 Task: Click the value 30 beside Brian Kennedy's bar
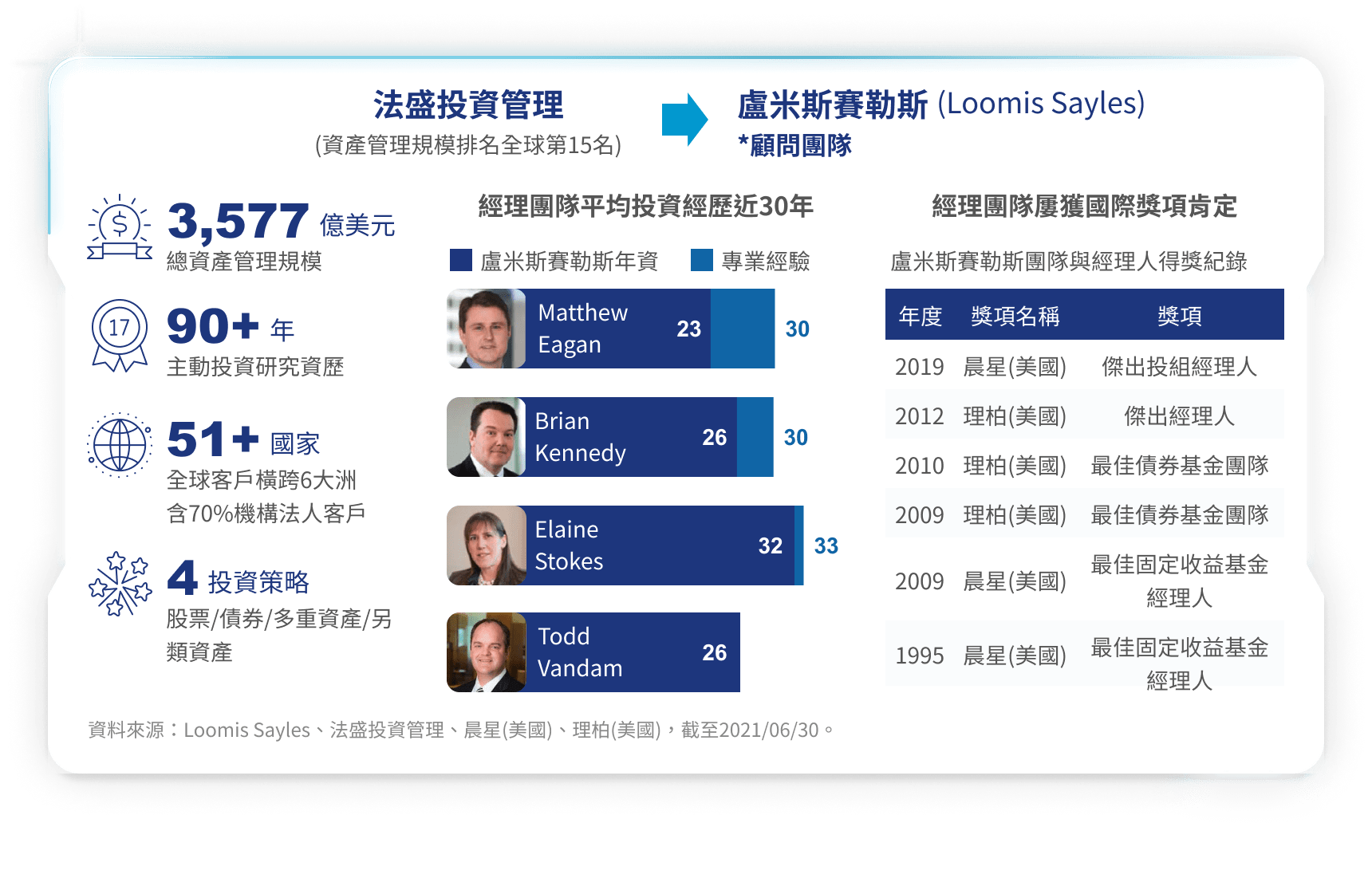pos(796,437)
